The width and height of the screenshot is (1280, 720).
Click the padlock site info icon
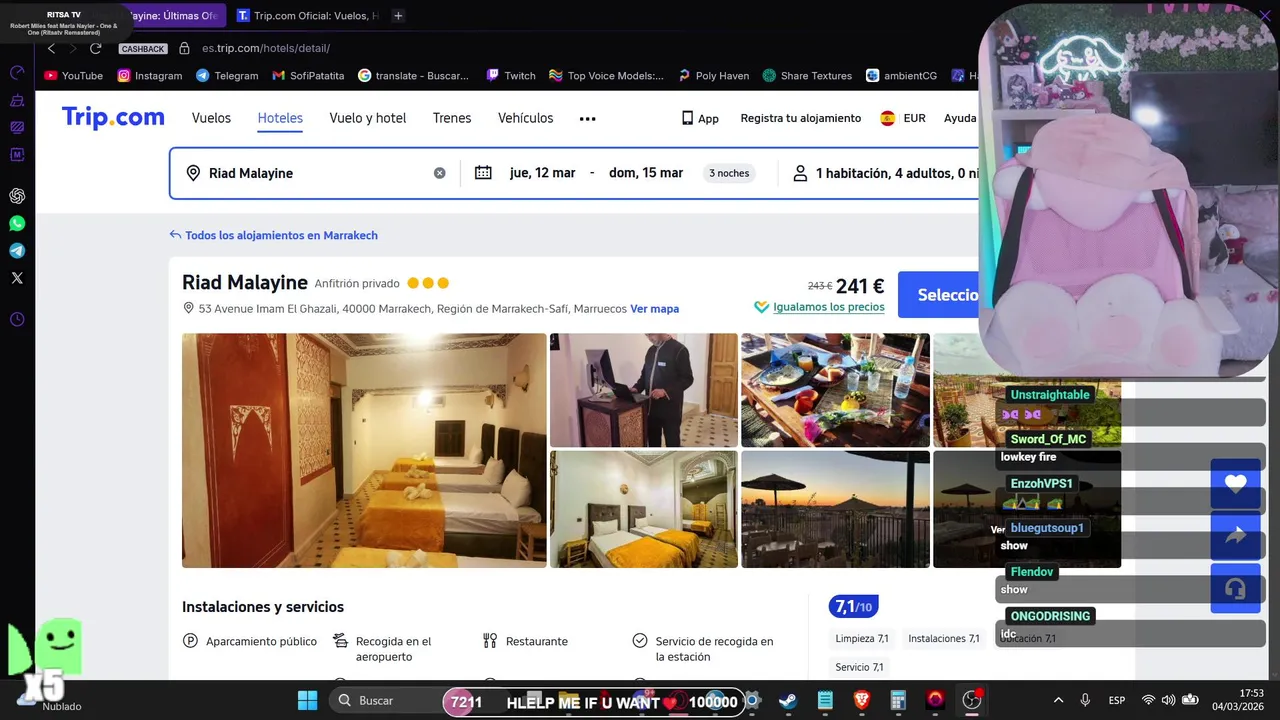(x=184, y=48)
